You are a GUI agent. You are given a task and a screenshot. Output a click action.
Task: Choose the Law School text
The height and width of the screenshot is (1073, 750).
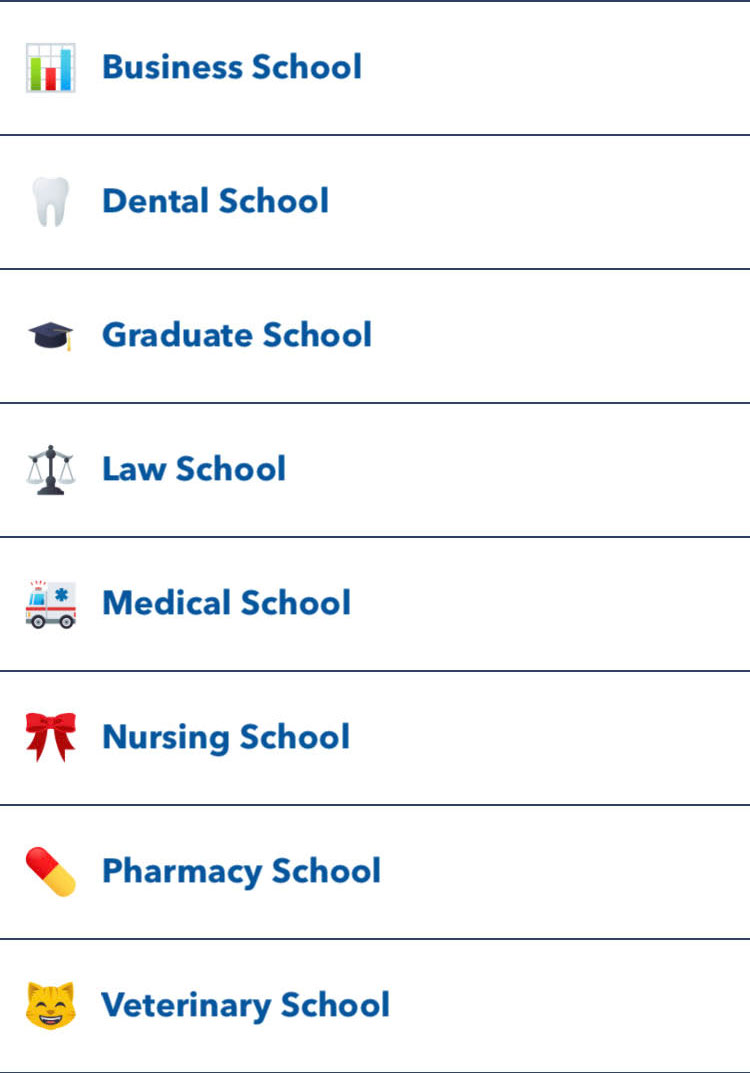[x=194, y=469]
